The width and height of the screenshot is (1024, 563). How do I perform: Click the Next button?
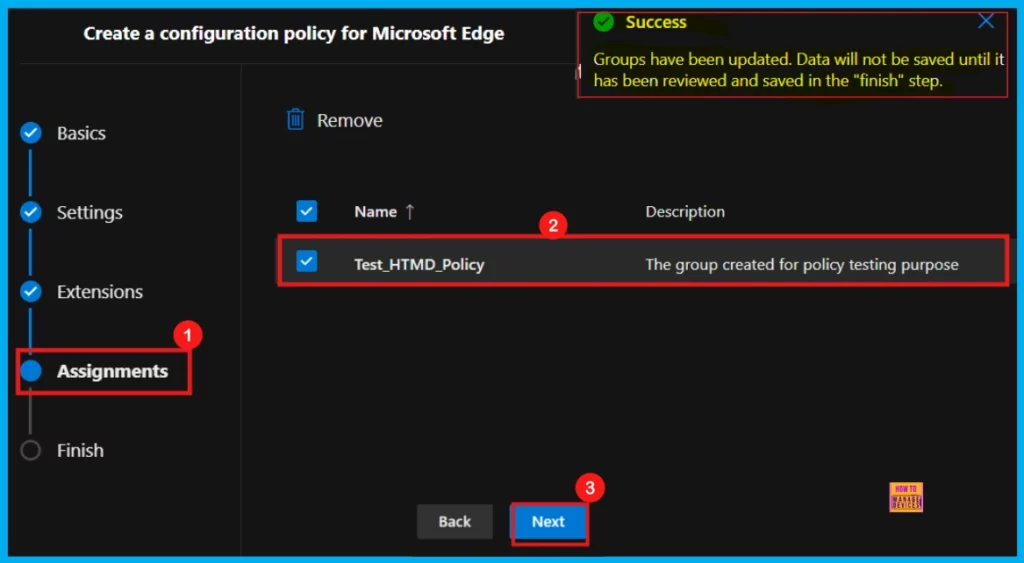pos(548,521)
